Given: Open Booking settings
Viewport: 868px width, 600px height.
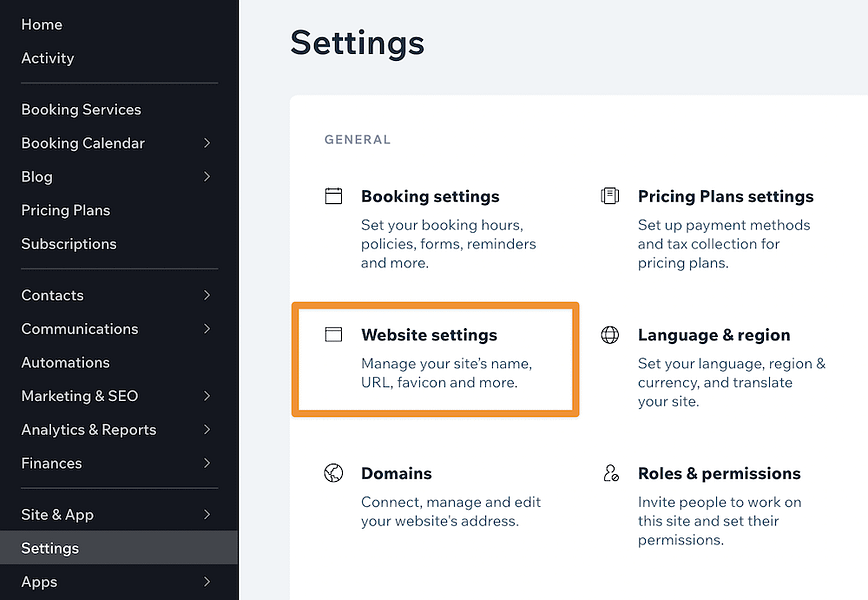Looking at the screenshot, I should [430, 196].
